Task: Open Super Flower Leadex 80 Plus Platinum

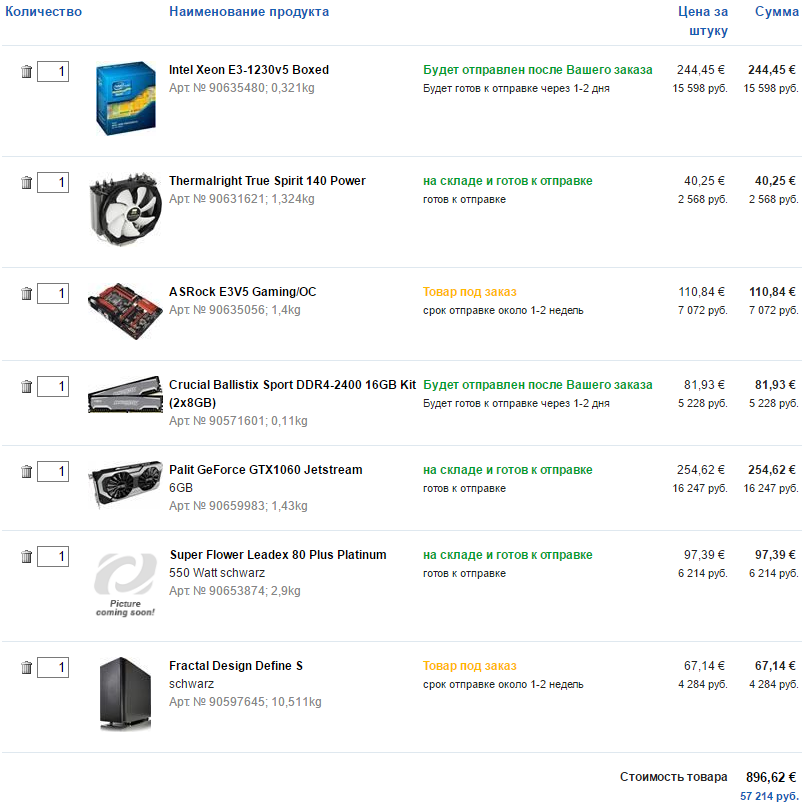Action: pyautogui.click(x=277, y=555)
